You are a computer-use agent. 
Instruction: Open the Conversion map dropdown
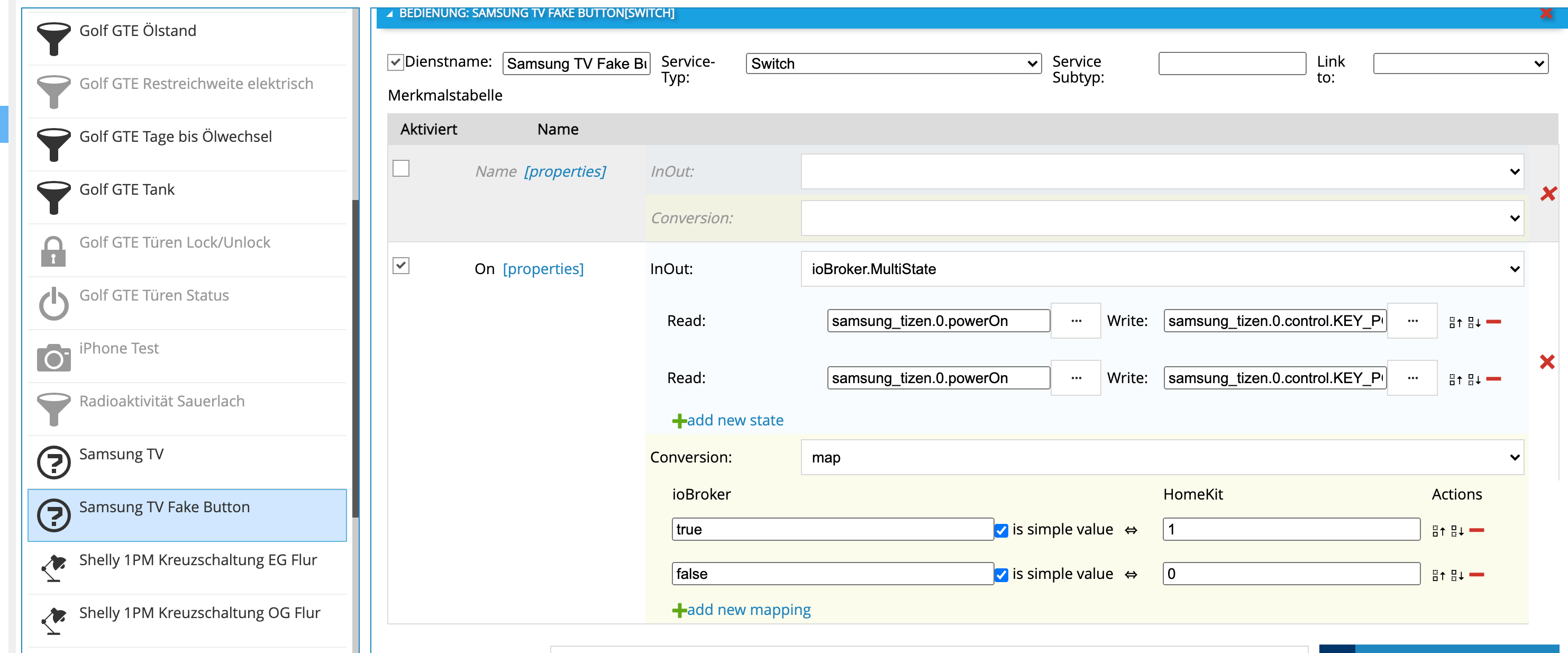point(1161,457)
